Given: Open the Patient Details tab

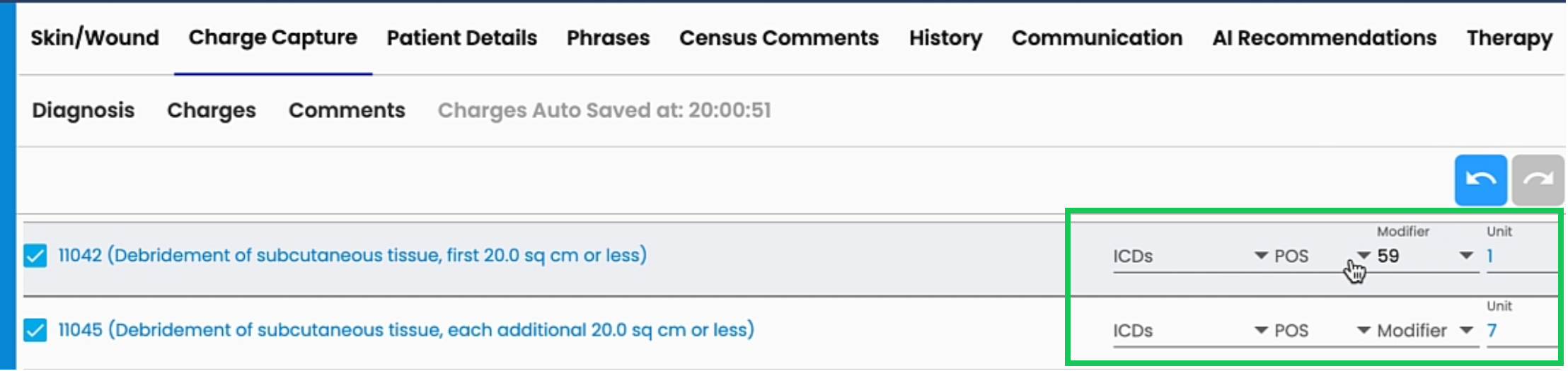Looking at the screenshot, I should pyautogui.click(x=461, y=38).
